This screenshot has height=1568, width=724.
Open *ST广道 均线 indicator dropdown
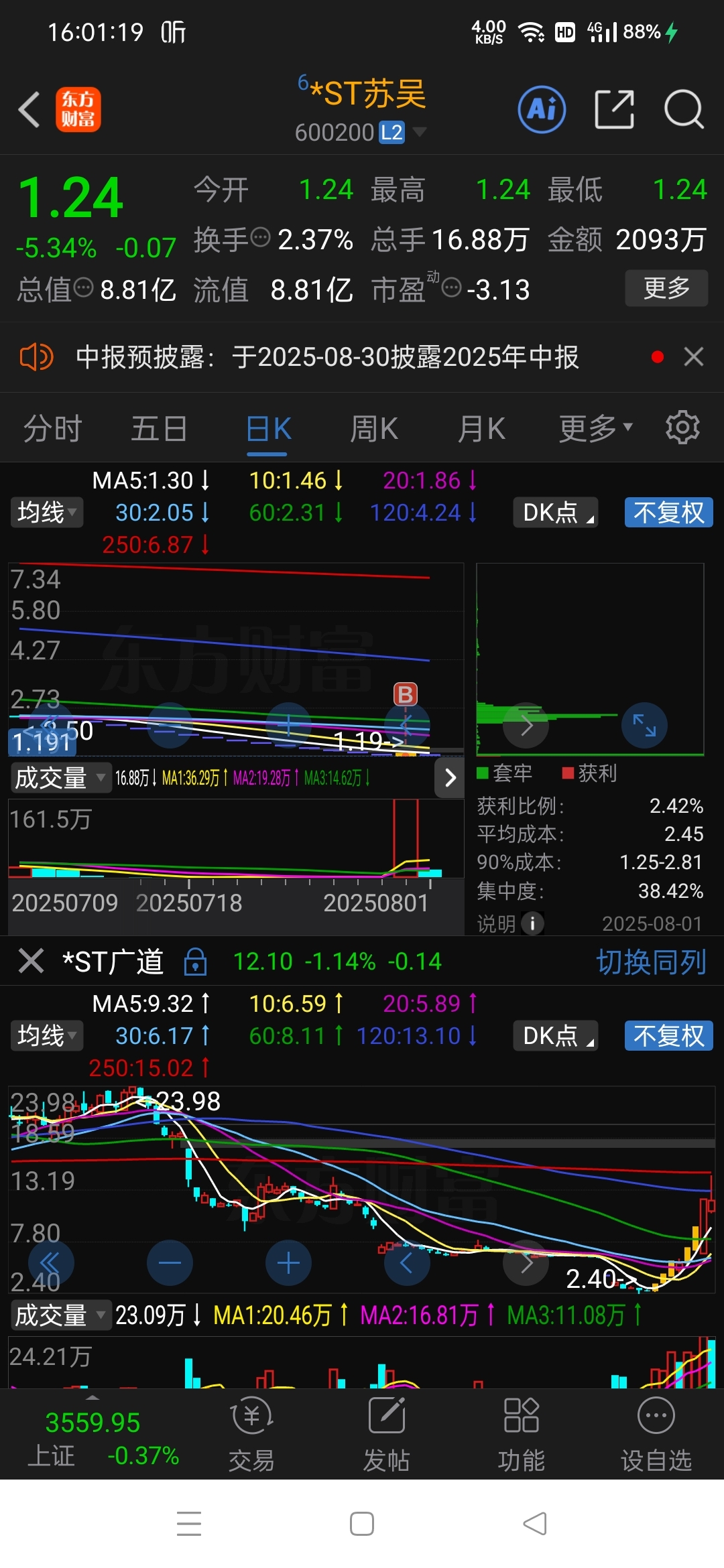[x=47, y=1036]
